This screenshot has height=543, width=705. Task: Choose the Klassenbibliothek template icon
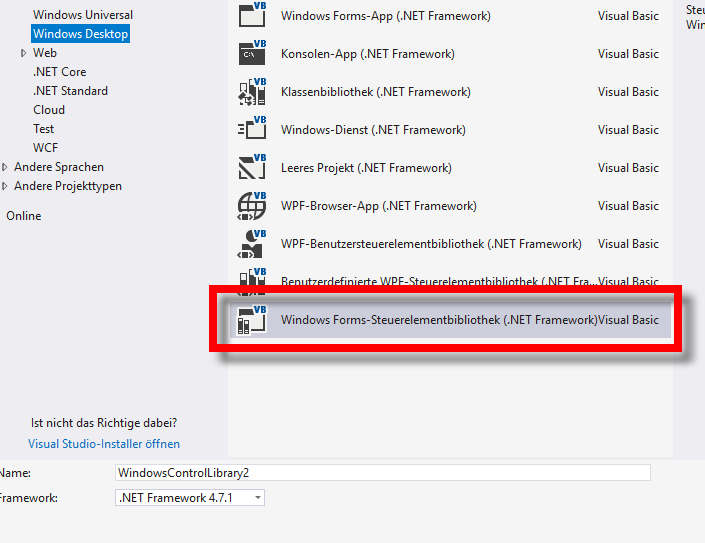[x=252, y=92]
